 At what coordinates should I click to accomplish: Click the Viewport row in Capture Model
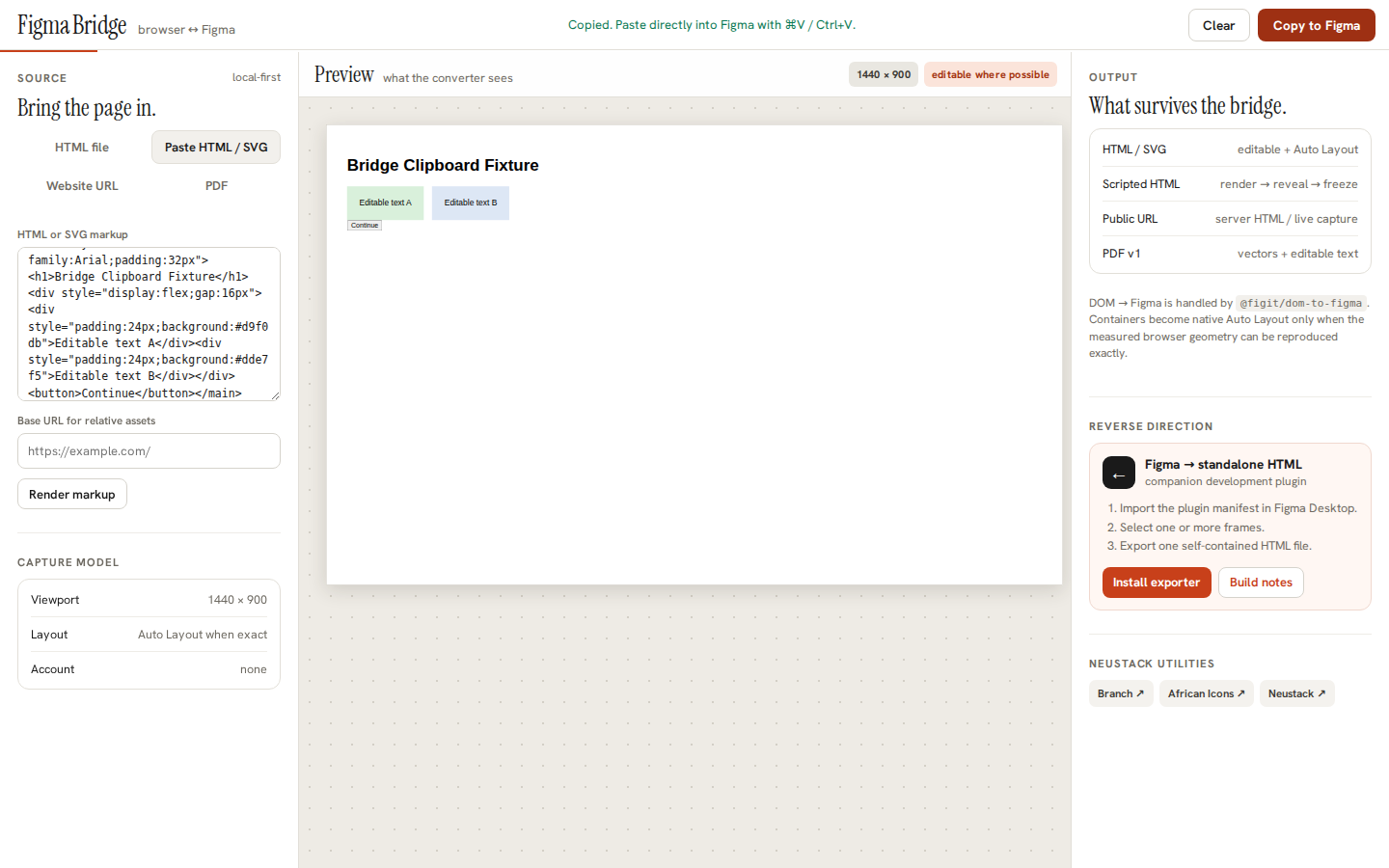[x=149, y=600]
